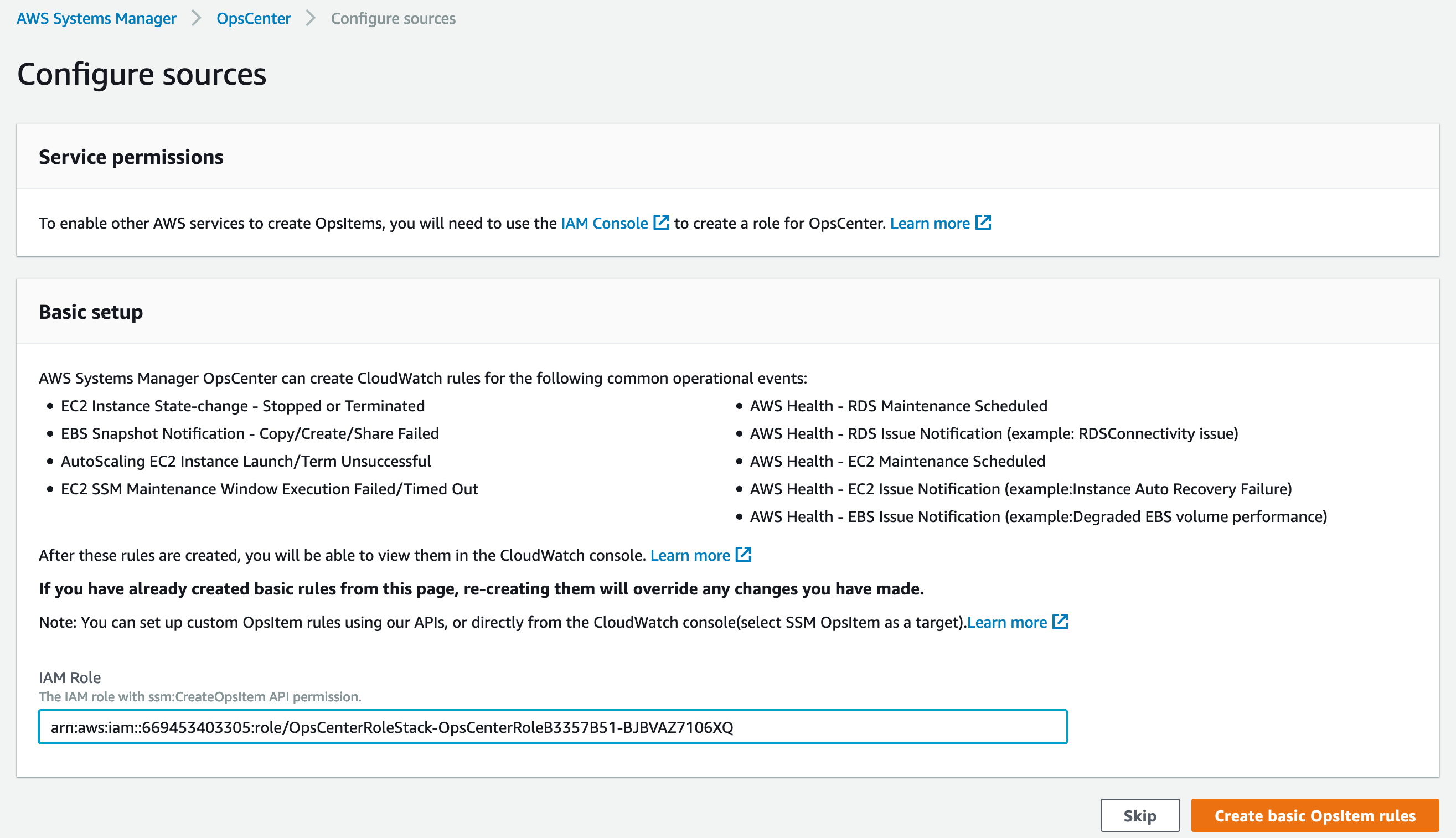Click 'AWS Health - EC2 Issue Notification' item
Viewport: 1456px width, 838px height.
coord(1021,489)
